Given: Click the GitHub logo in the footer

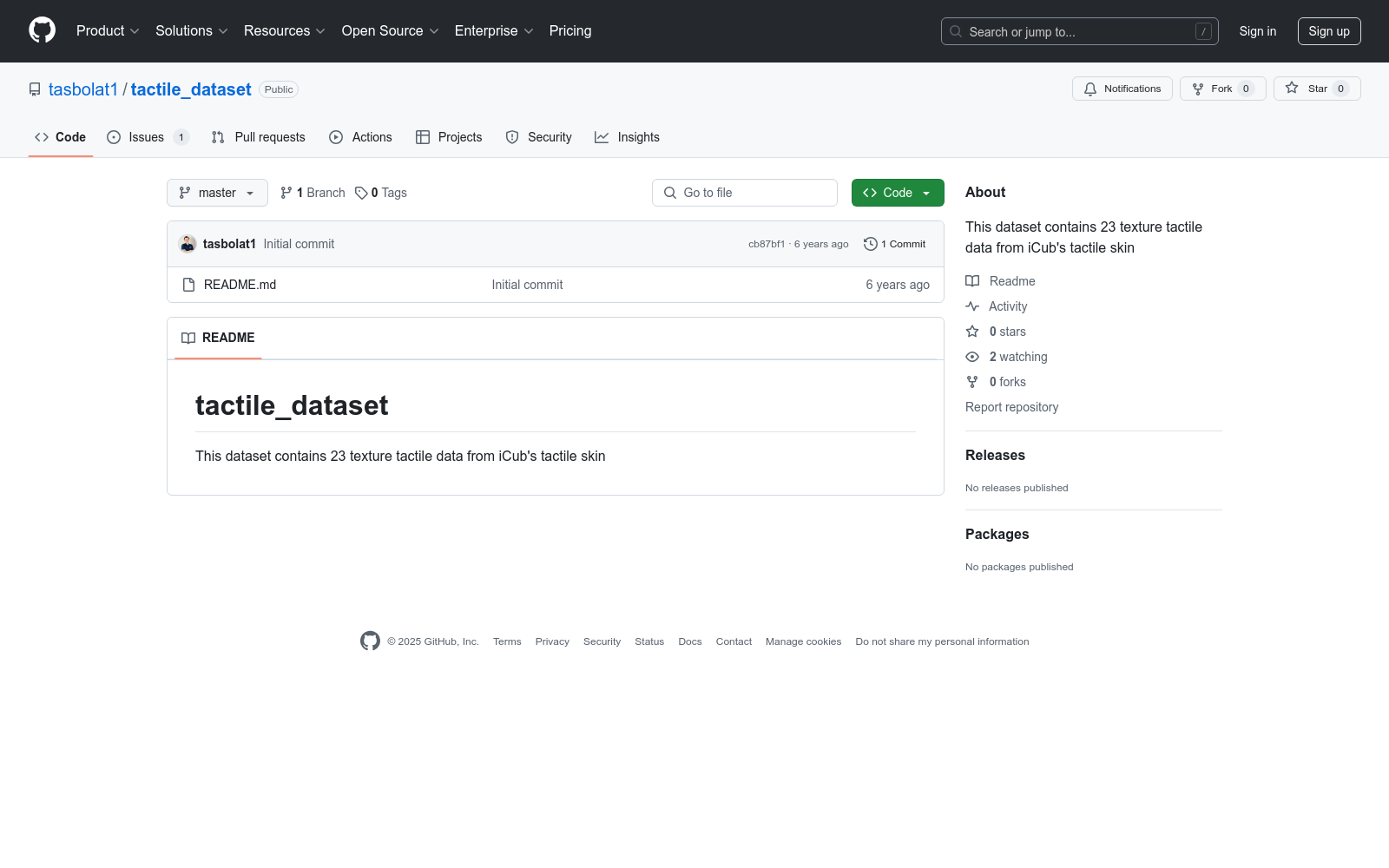Looking at the screenshot, I should click(x=370, y=641).
